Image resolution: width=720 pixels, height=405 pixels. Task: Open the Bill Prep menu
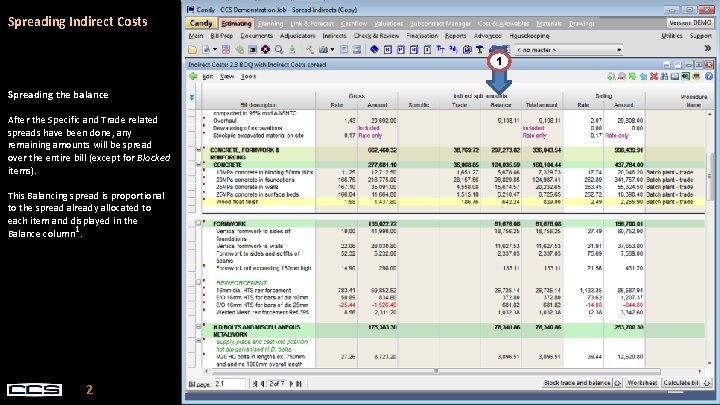(x=222, y=36)
